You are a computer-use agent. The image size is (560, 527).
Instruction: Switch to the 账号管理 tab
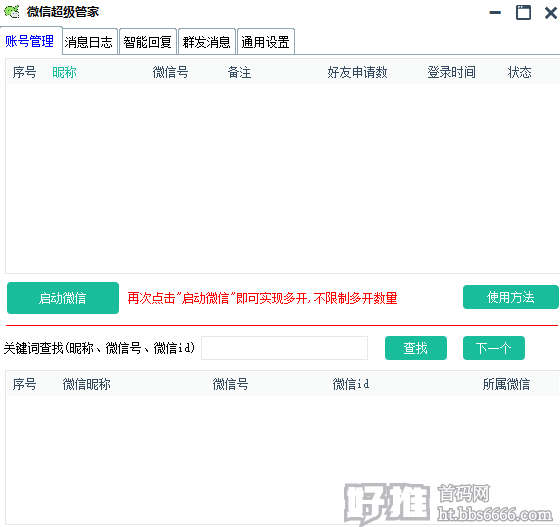(x=30, y=41)
